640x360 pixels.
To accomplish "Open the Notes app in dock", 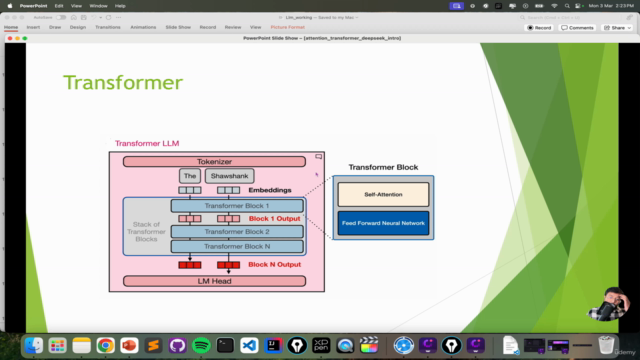I will tap(82, 346).
